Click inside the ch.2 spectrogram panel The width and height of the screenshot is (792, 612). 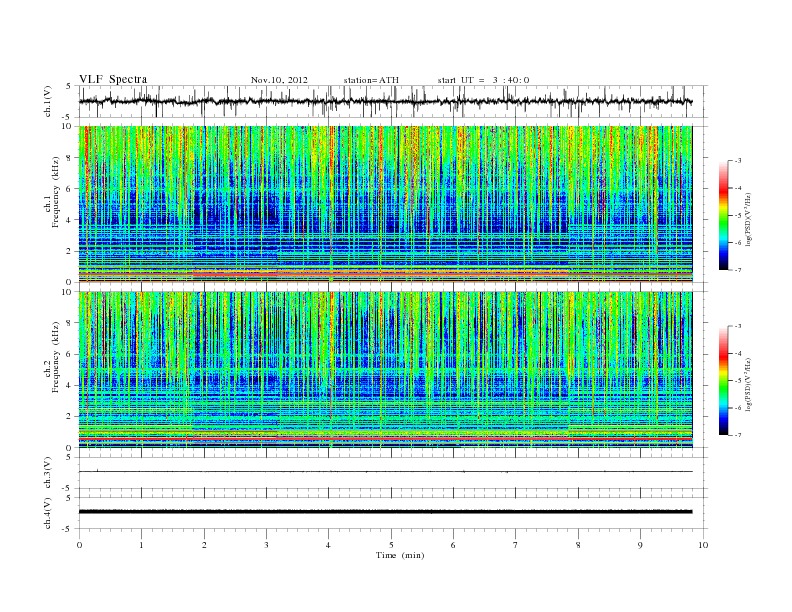[385, 369]
